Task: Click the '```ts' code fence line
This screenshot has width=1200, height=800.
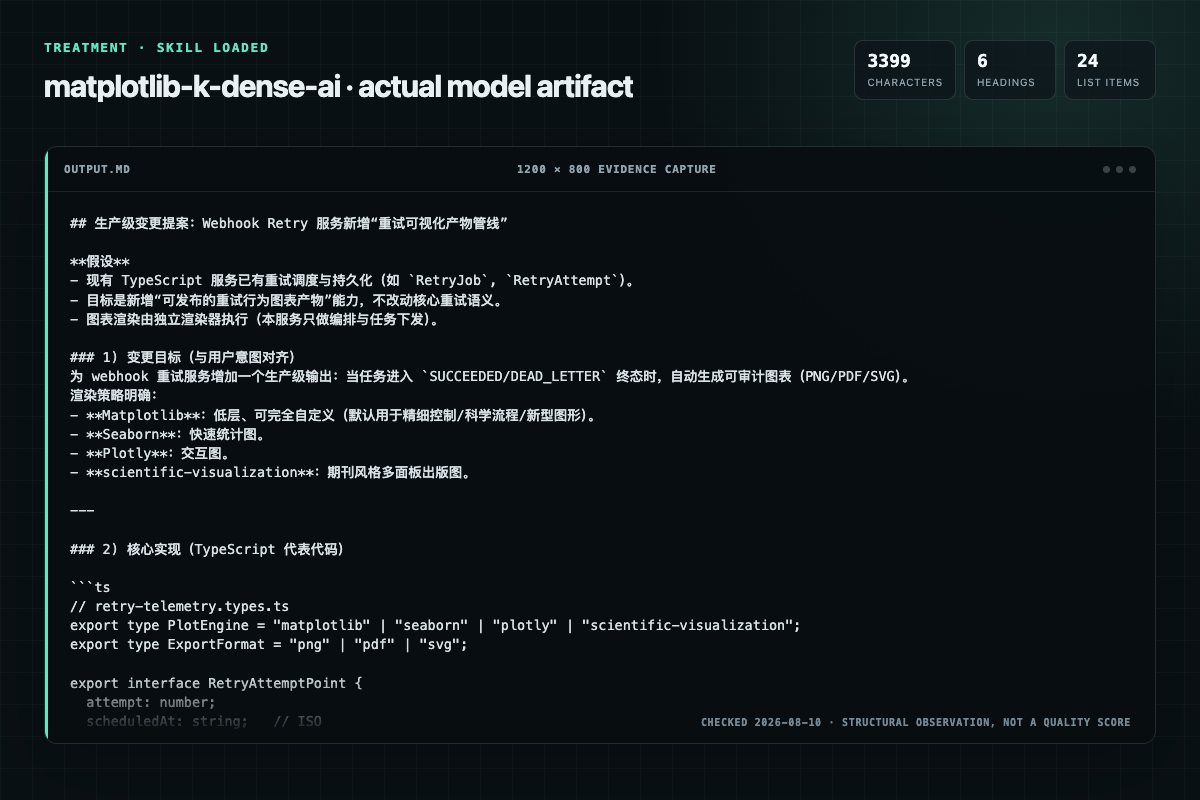Action: 90,587
